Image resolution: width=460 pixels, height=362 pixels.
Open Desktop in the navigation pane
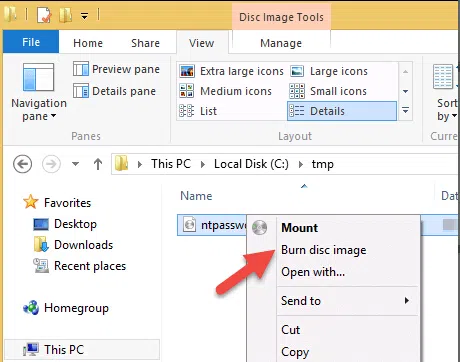coord(75,224)
